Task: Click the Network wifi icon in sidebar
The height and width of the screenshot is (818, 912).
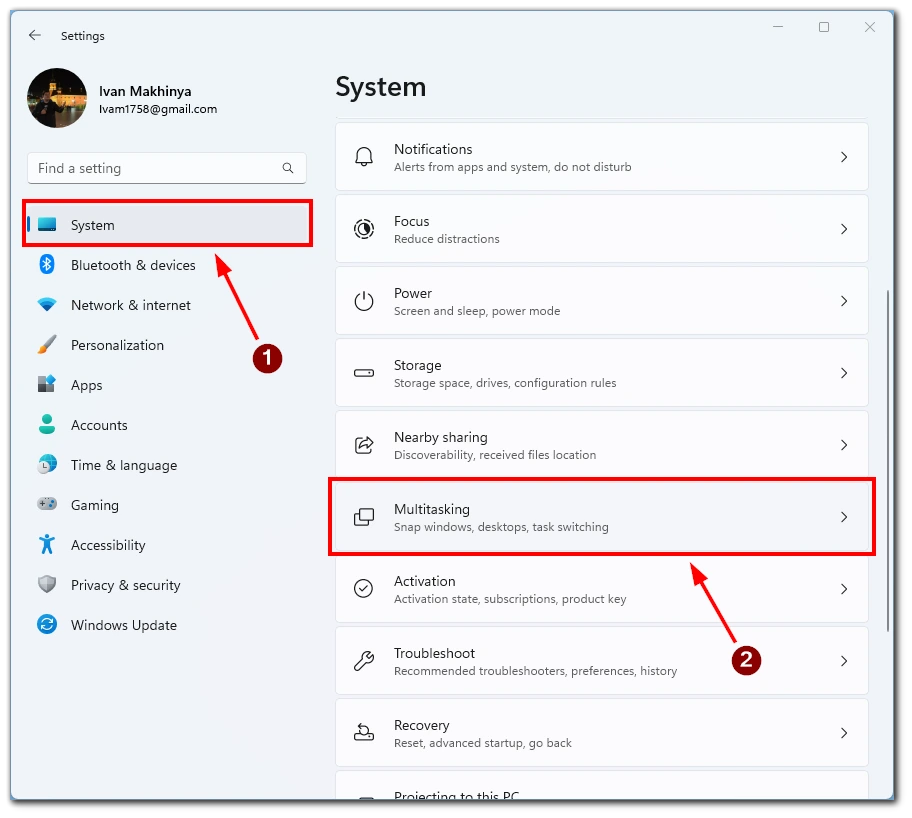Action: (47, 305)
